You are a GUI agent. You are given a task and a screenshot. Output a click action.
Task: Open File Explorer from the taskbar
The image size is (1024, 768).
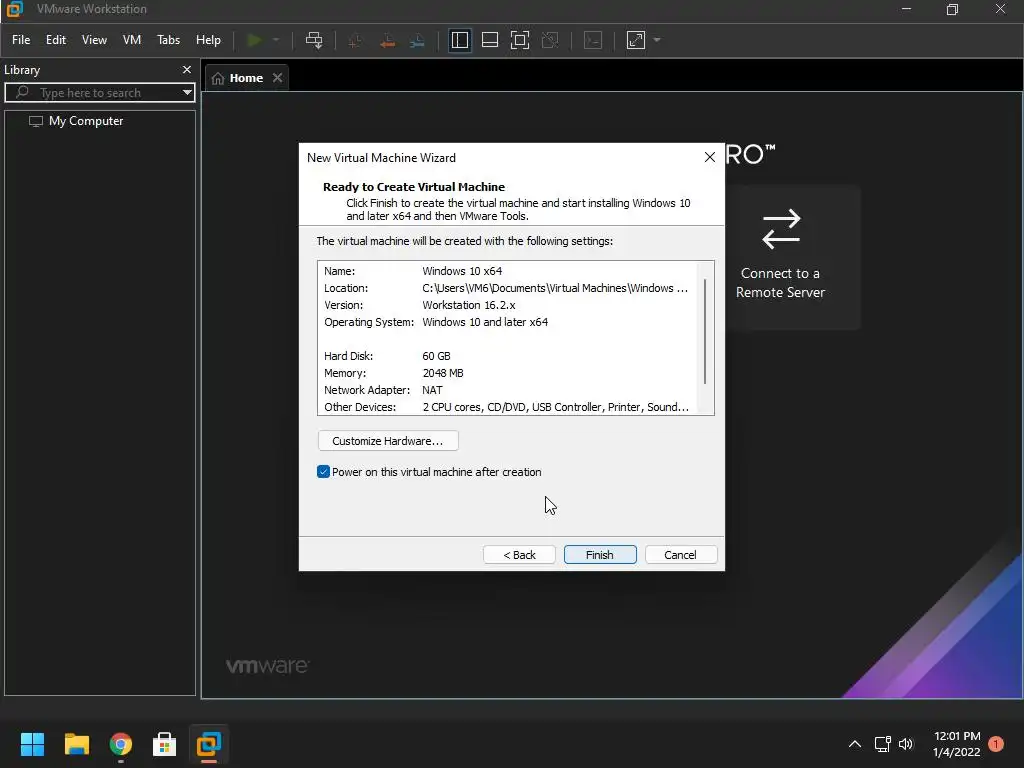click(76, 744)
